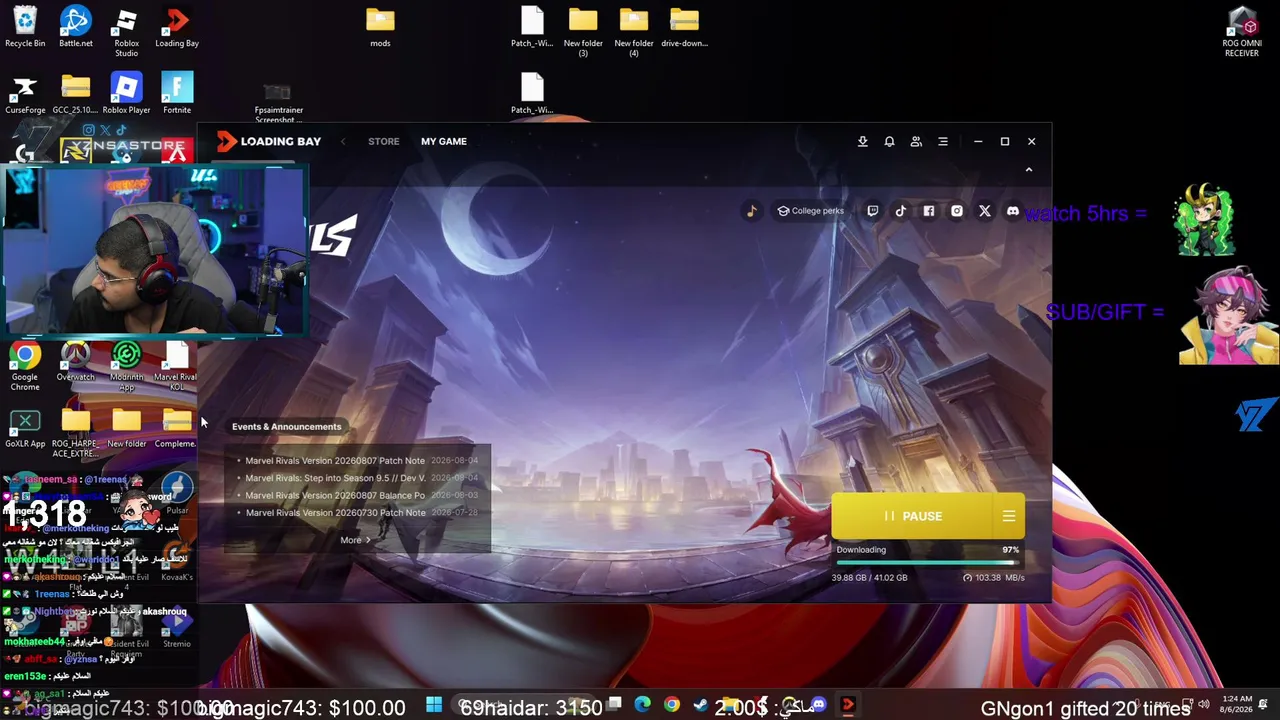Open Marvel Rivals Version 20260730 Patch Note
The width and height of the screenshot is (1280, 720).
click(x=335, y=512)
